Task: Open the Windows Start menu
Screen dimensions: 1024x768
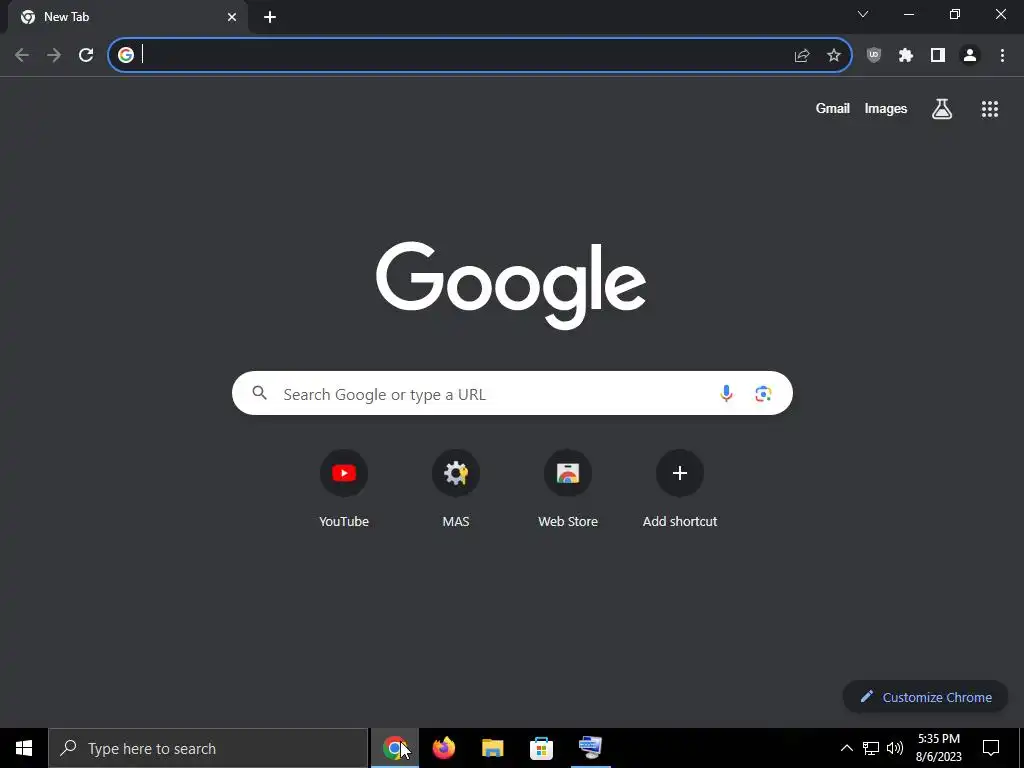Action: 24,748
